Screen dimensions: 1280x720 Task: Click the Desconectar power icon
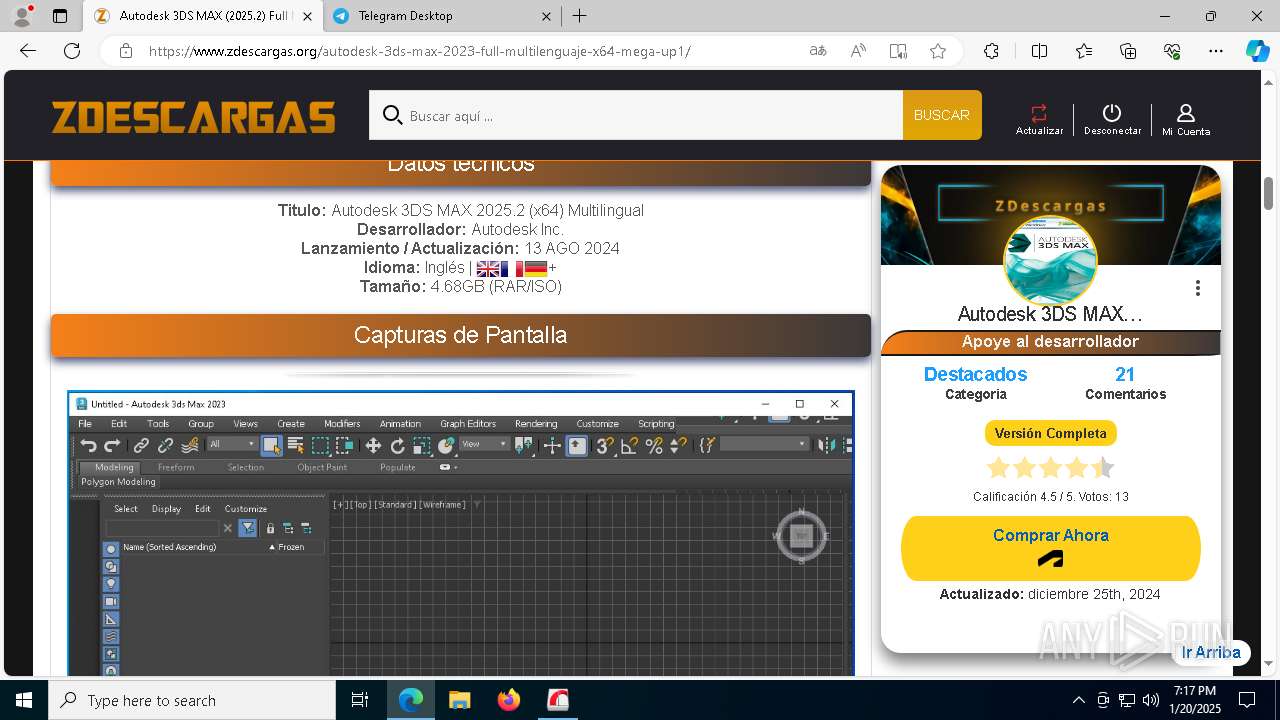[1112, 119]
